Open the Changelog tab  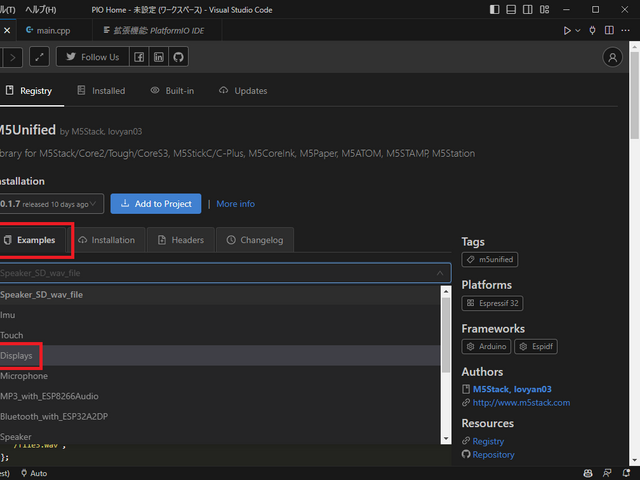255,240
